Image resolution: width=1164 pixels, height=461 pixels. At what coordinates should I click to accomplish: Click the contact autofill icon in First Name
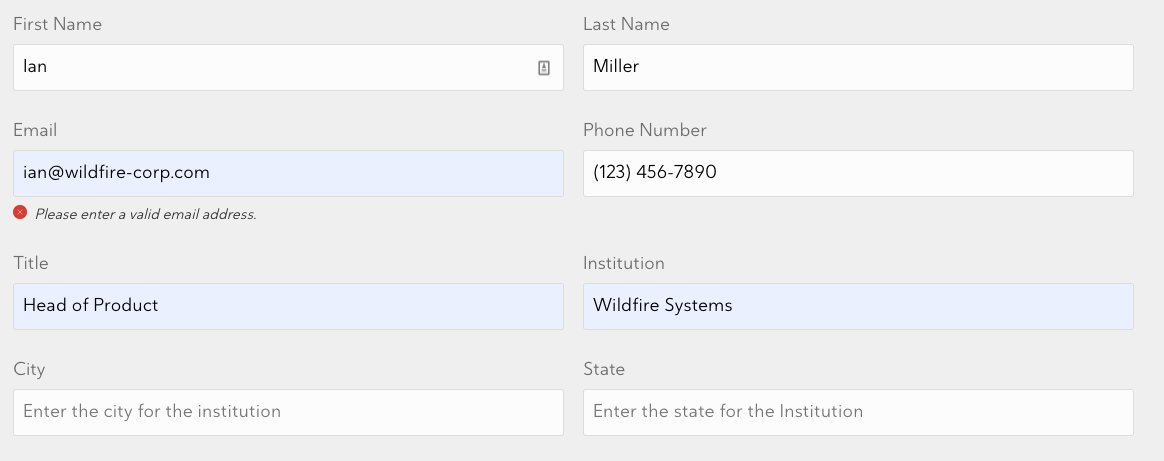click(x=544, y=68)
